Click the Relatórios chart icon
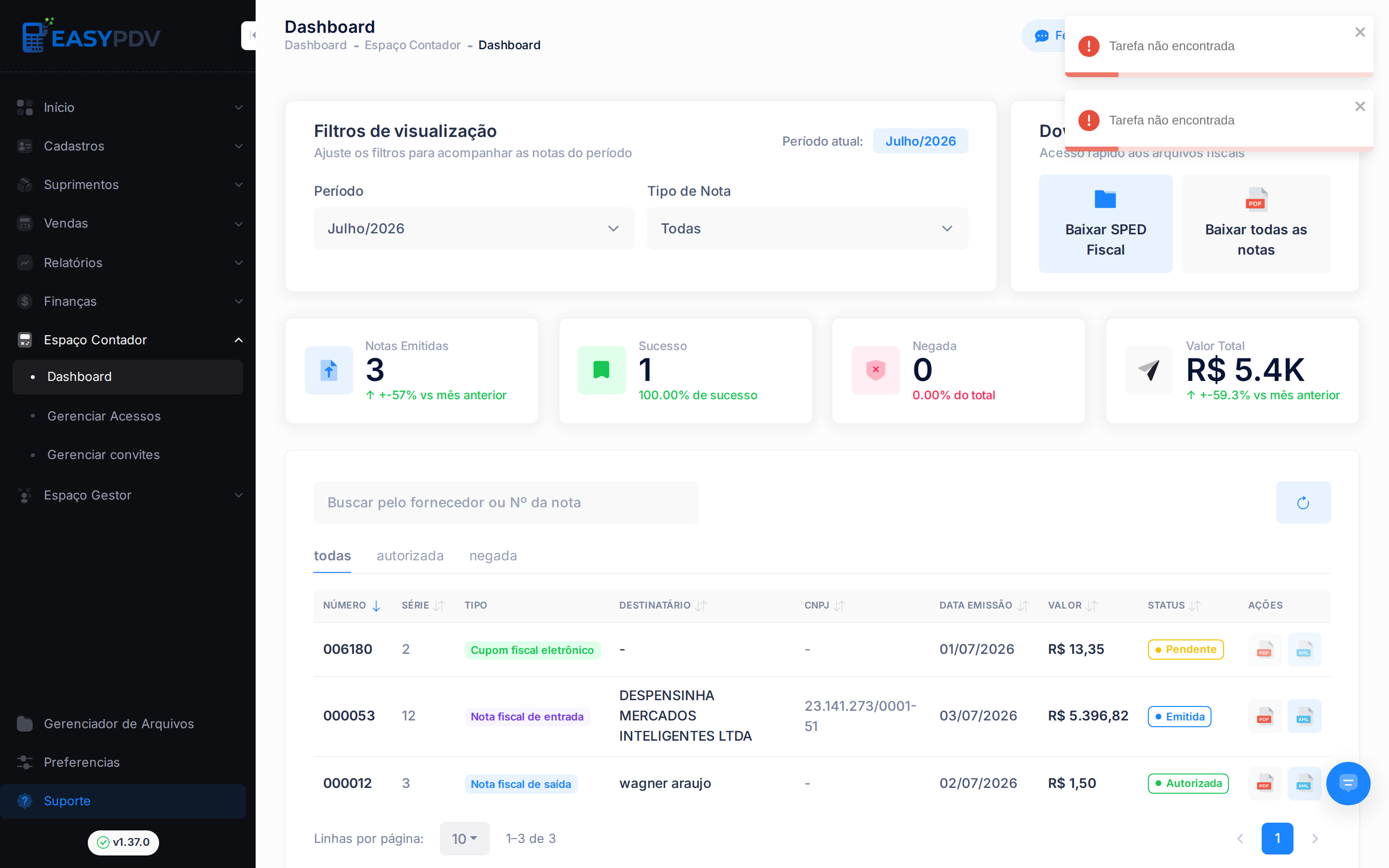 [x=25, y=262]
